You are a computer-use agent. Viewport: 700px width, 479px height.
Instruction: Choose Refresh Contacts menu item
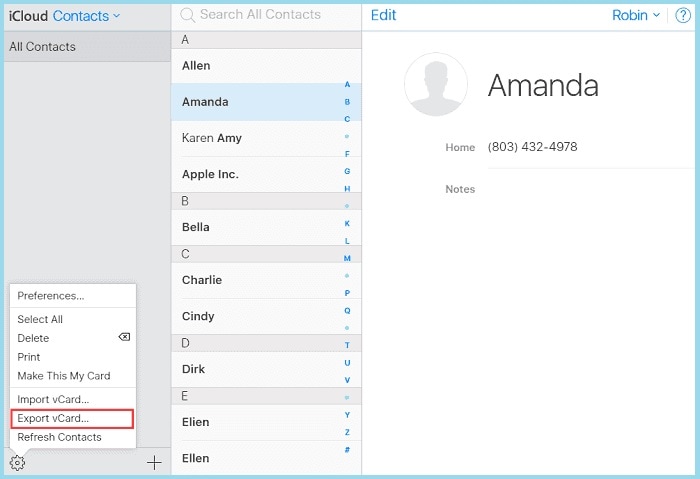[73, 437]
